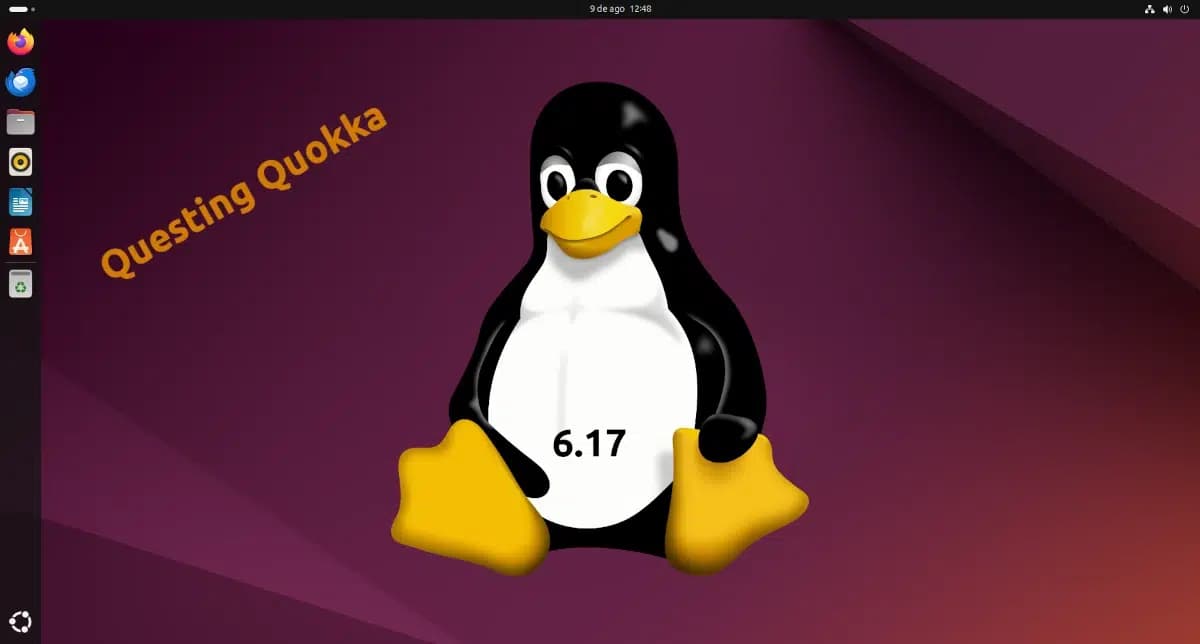
Task: Click the volume icon in top bar
Action: coord(1167,8)
